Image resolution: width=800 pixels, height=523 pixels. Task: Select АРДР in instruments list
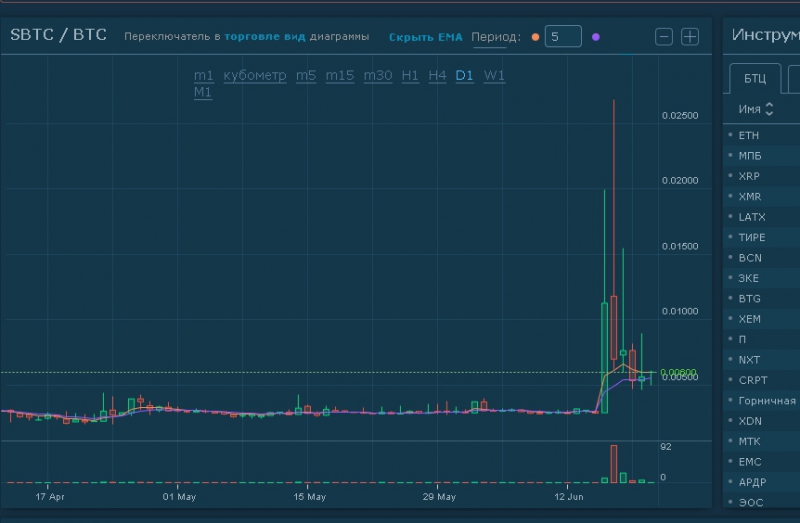pyautogui.click(x=762, y=482)
